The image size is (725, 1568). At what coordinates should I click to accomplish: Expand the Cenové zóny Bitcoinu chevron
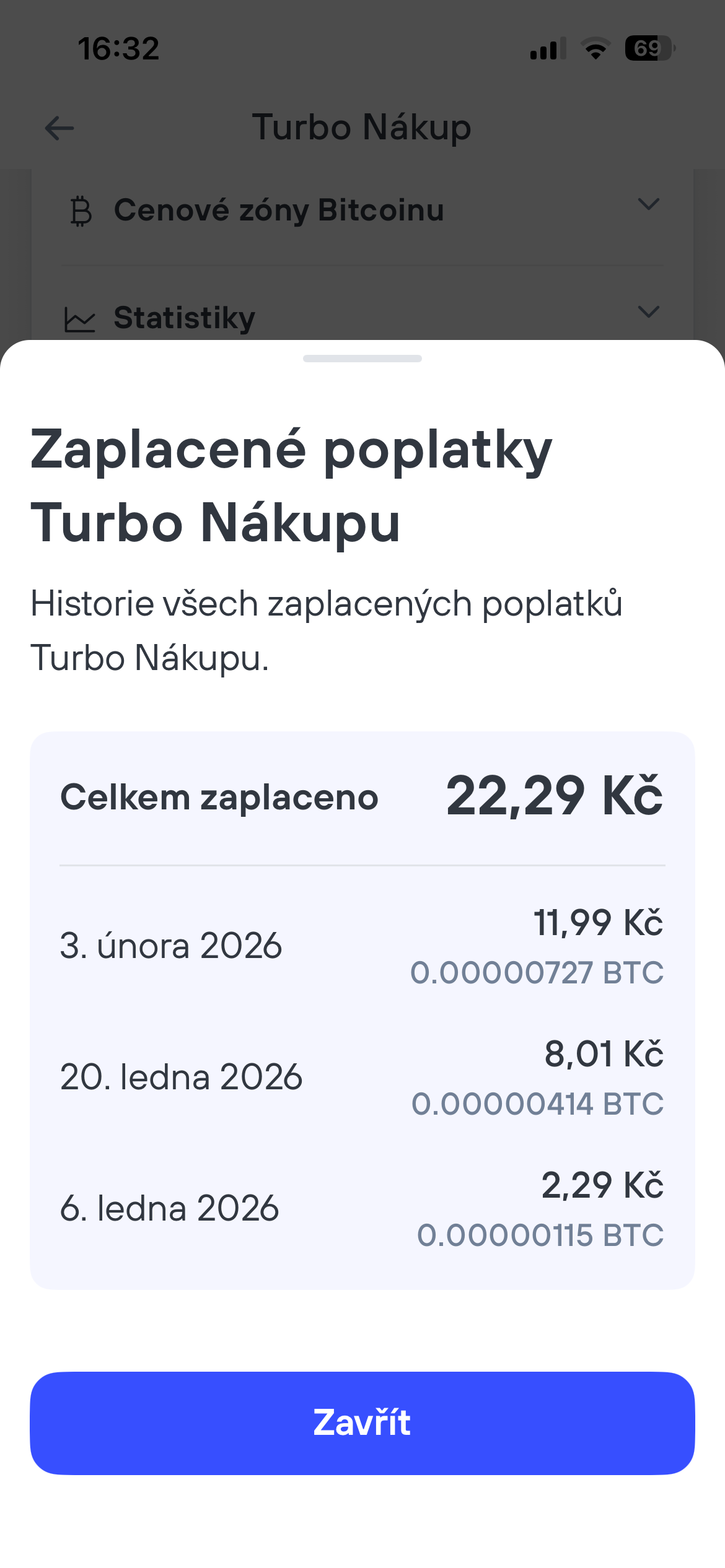click(x=648, y=204)
